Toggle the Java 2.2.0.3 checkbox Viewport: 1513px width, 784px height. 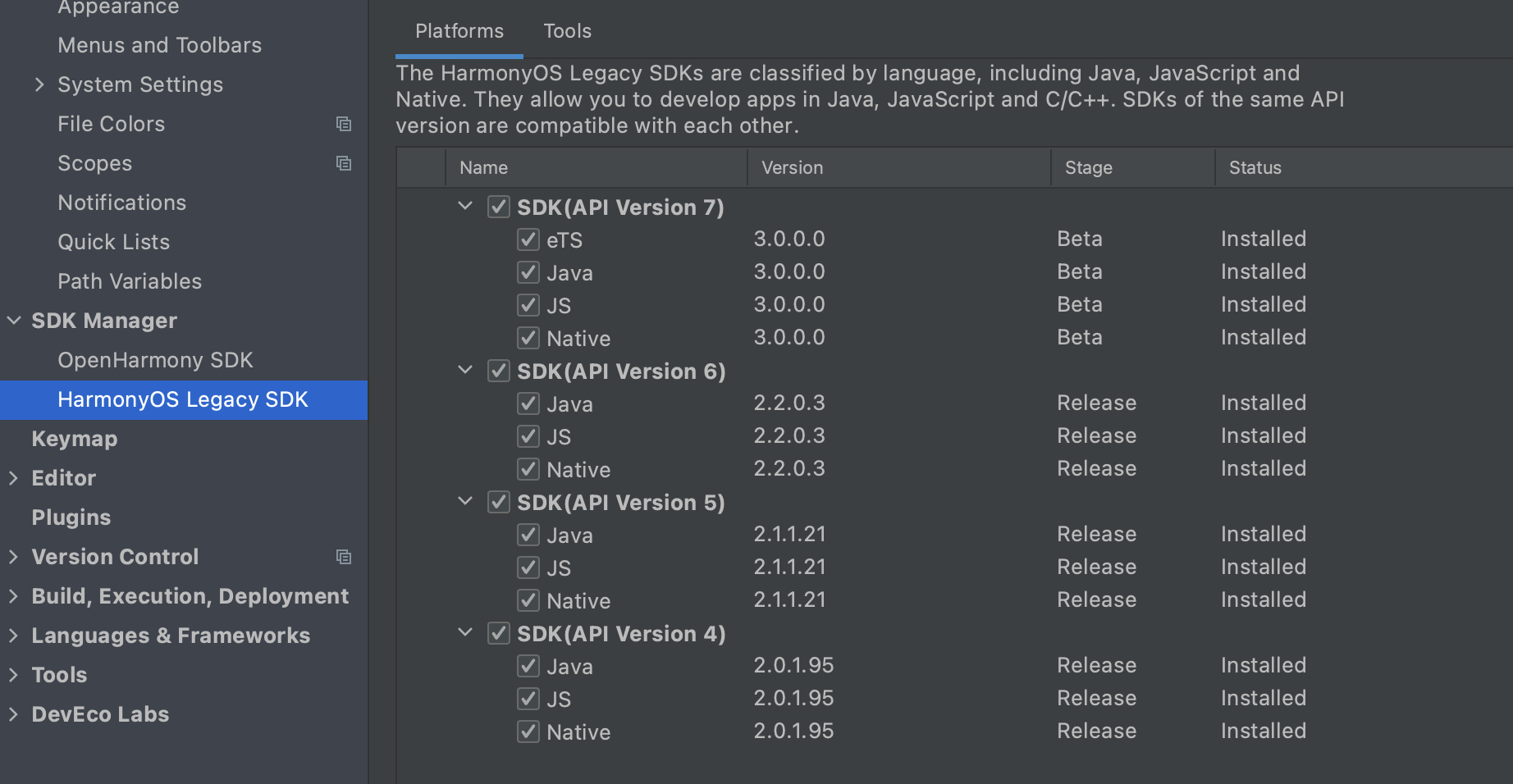[x=528, y=403]
